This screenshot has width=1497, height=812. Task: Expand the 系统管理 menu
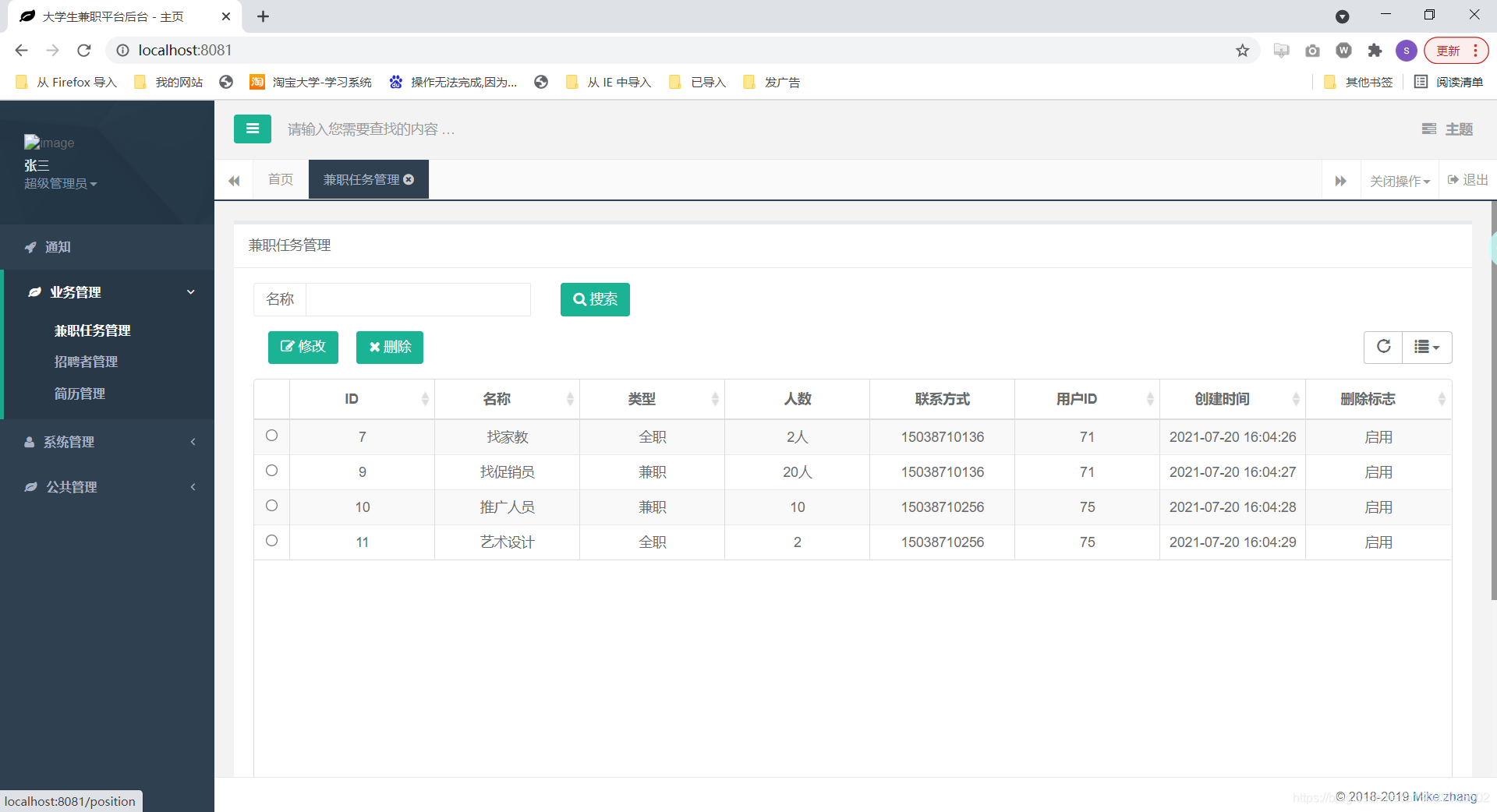pyautogui.click(x=108, y=442)
